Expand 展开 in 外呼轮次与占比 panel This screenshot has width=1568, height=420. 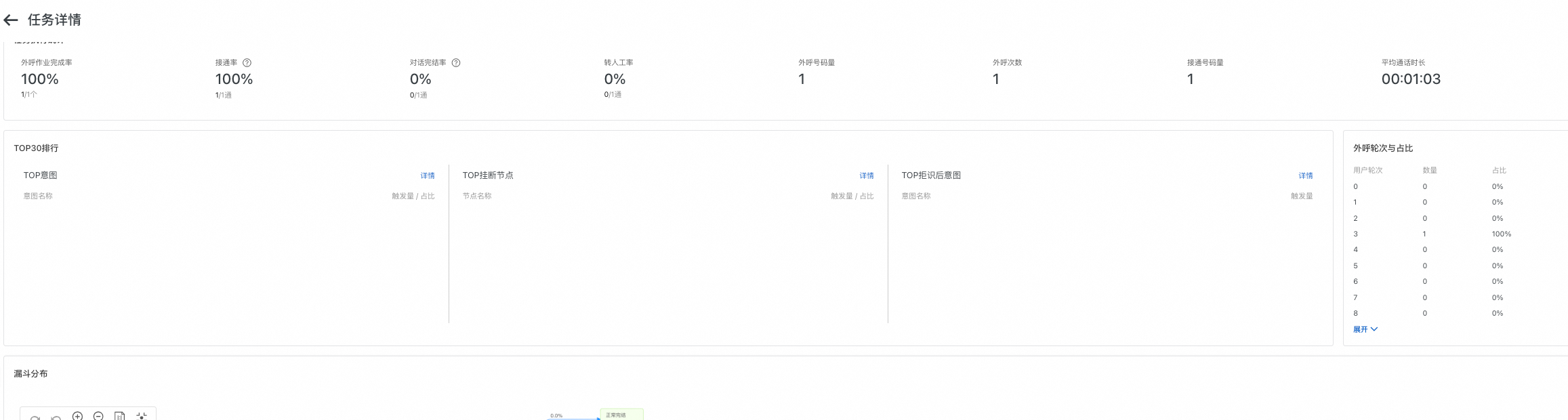point(1365,330)
